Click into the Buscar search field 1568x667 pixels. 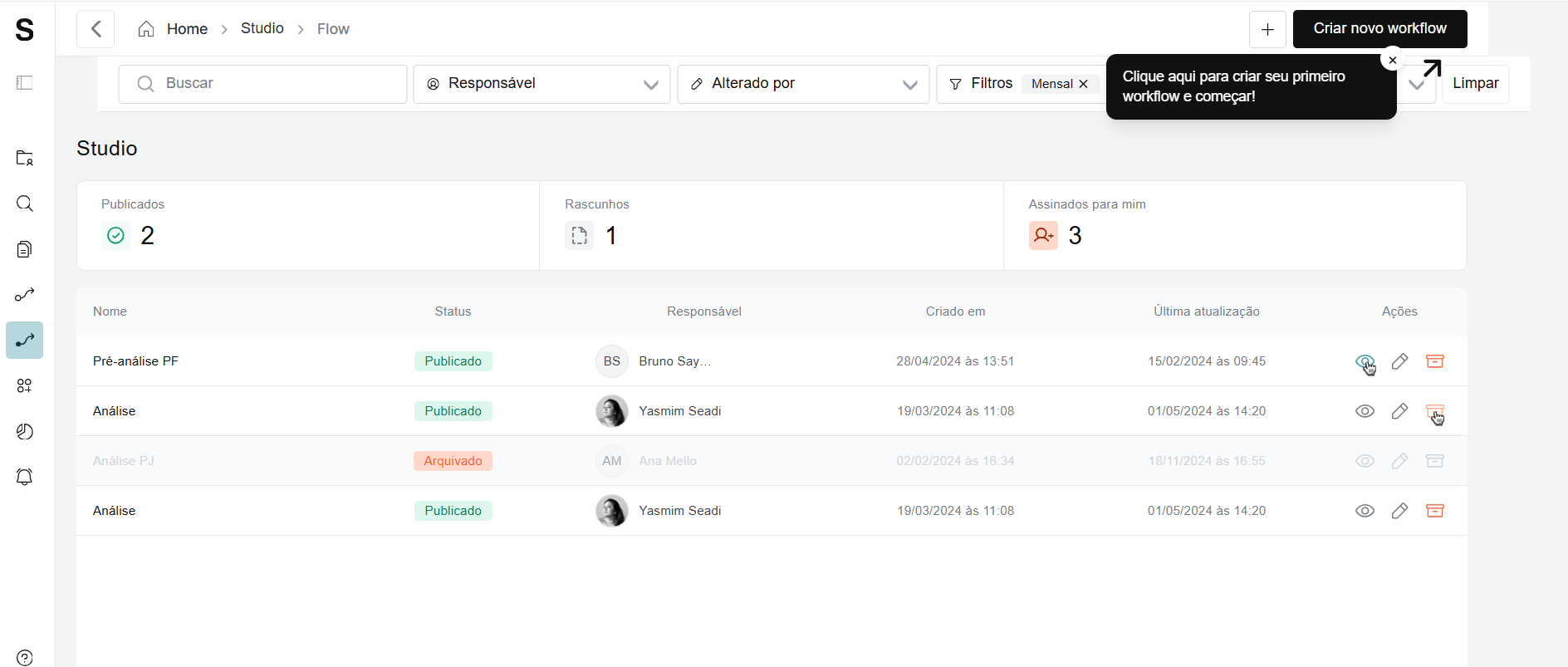point(262,84)
